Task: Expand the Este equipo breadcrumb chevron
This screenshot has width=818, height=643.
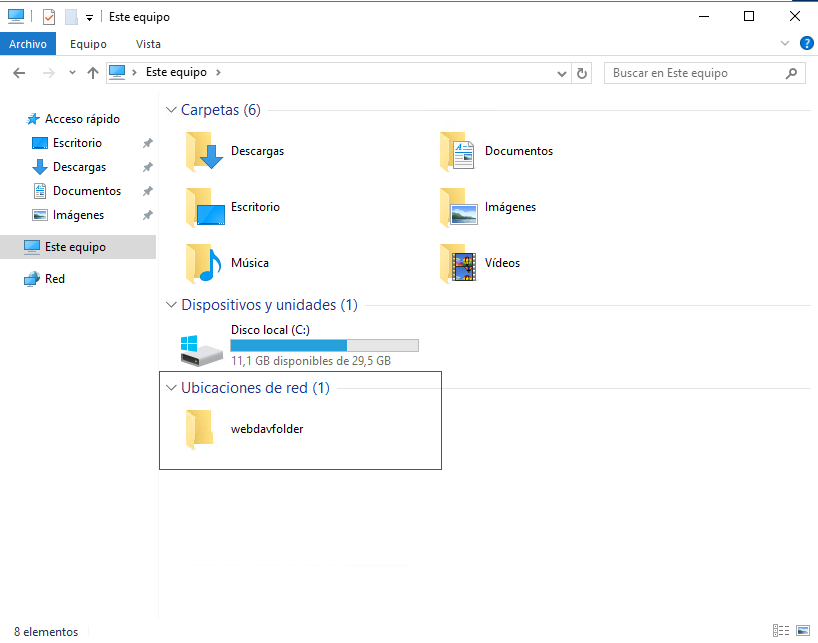Action: [x=219, y=72]
